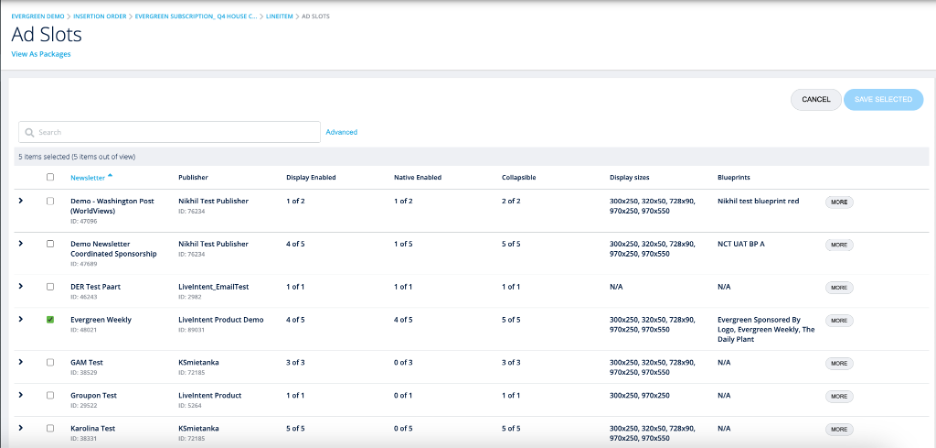Image resolution: width=936 pixels, height=448 pixels.
Task: Expand the DER Test Paart row
Action: coord(21,286)
